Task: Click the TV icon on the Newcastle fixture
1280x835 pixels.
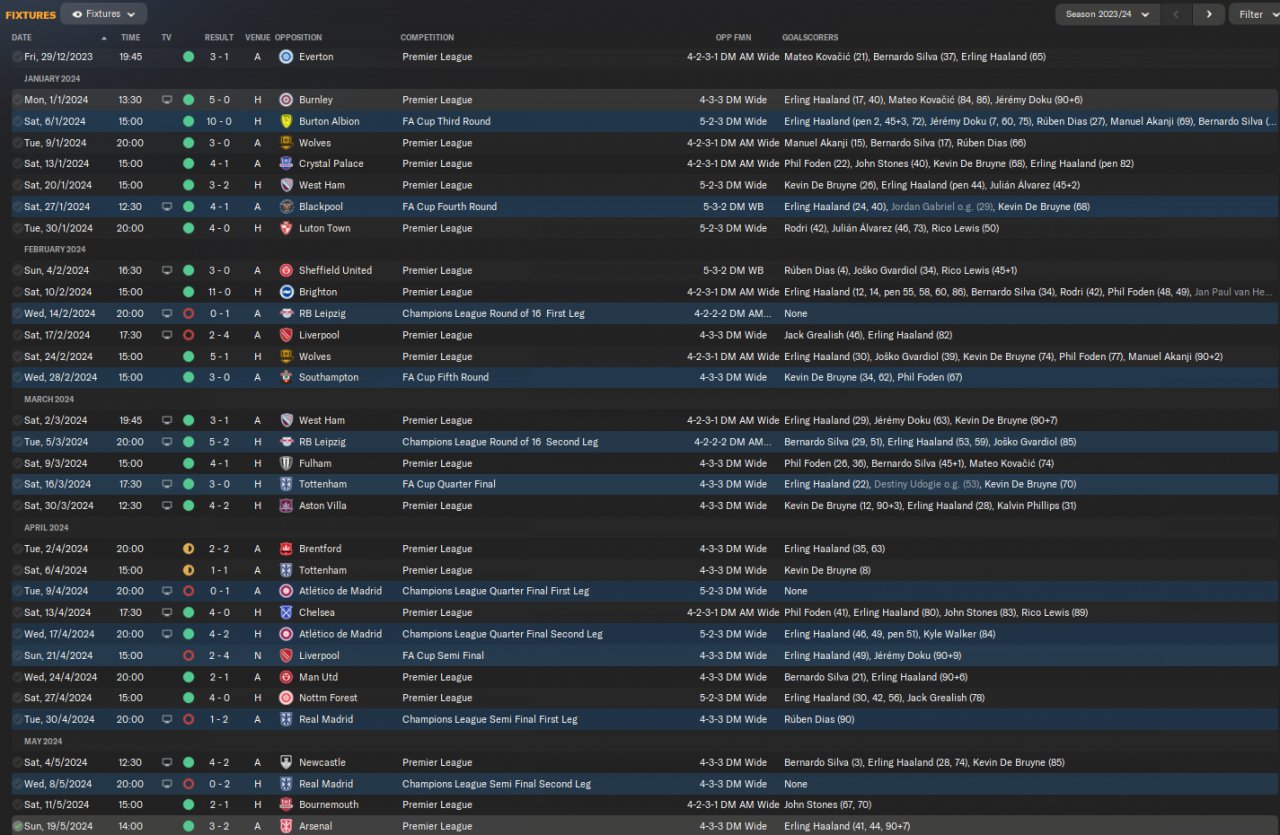Action: point(167,763)
